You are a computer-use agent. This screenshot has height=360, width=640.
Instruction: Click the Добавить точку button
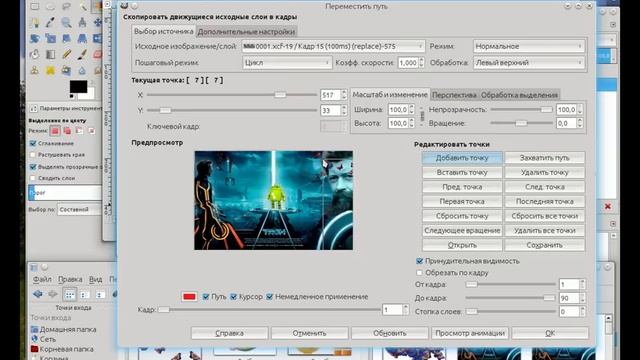click(x=462, y=158)
